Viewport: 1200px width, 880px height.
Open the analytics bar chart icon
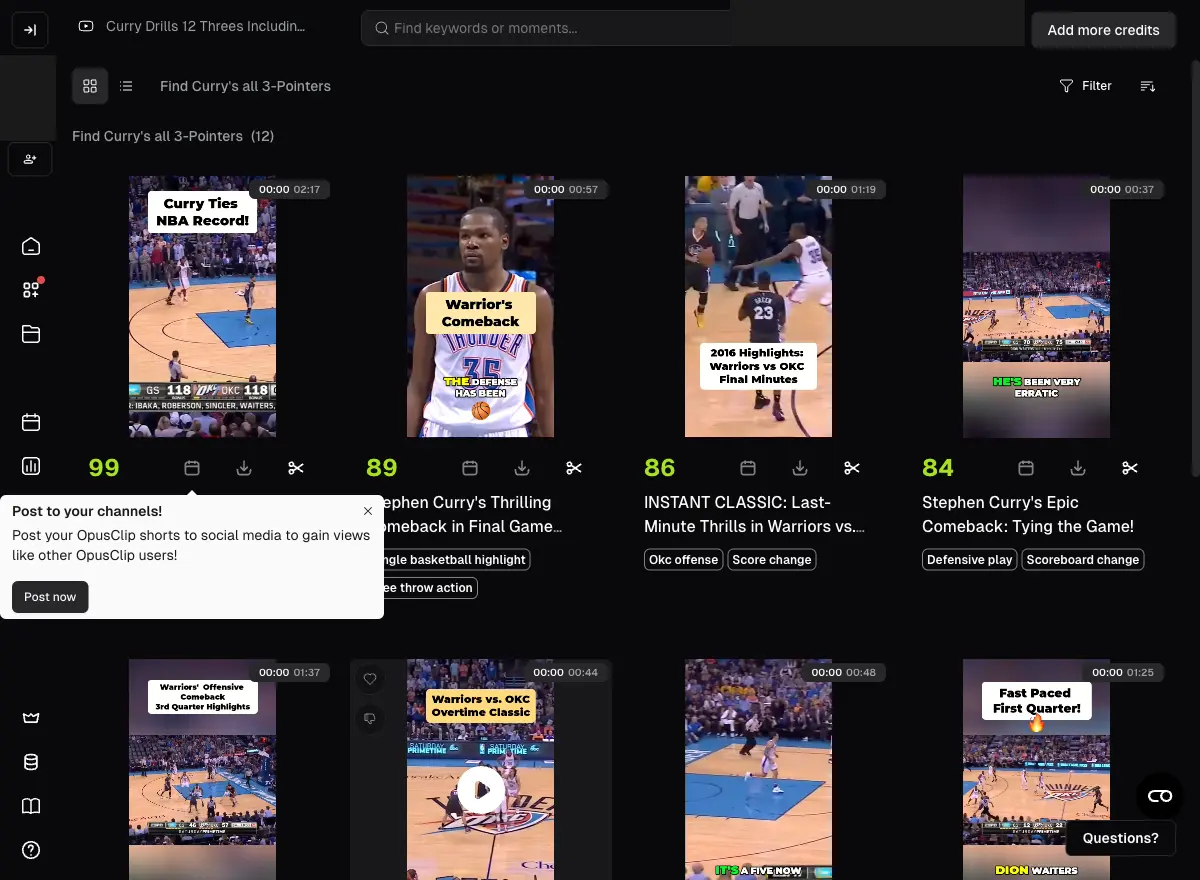point(31,466)
